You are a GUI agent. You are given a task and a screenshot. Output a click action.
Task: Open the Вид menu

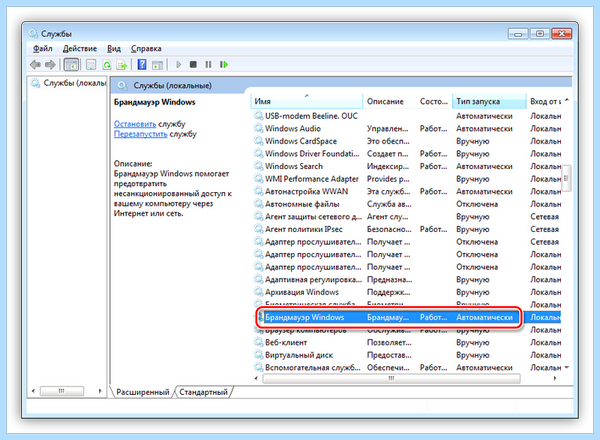(x=114, y=49)
